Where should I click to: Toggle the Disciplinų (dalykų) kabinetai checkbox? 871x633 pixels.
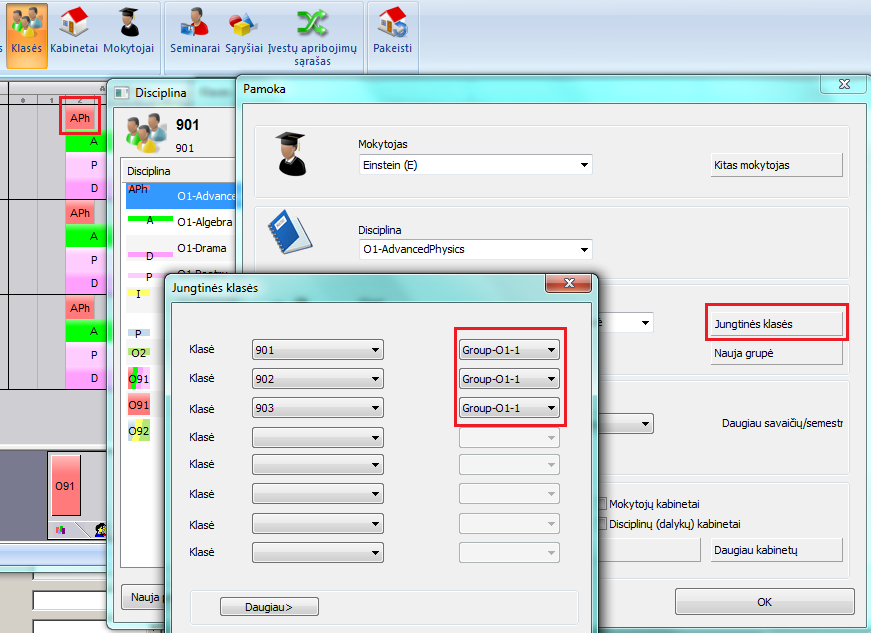tap(602, 524)
